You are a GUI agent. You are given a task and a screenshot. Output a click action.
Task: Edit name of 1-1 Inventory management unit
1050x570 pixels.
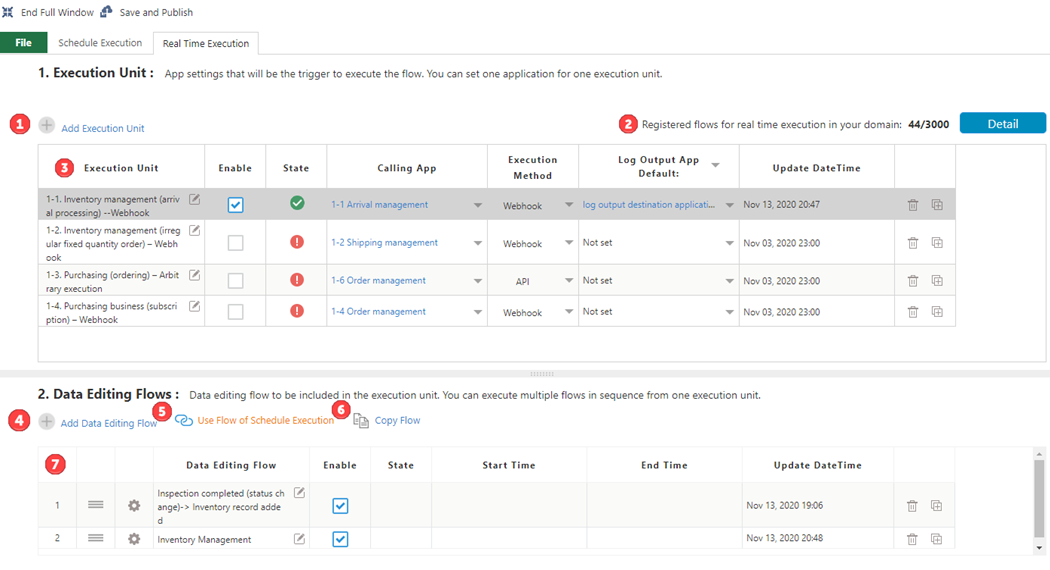pyautogui.click(x=194, y=199)
